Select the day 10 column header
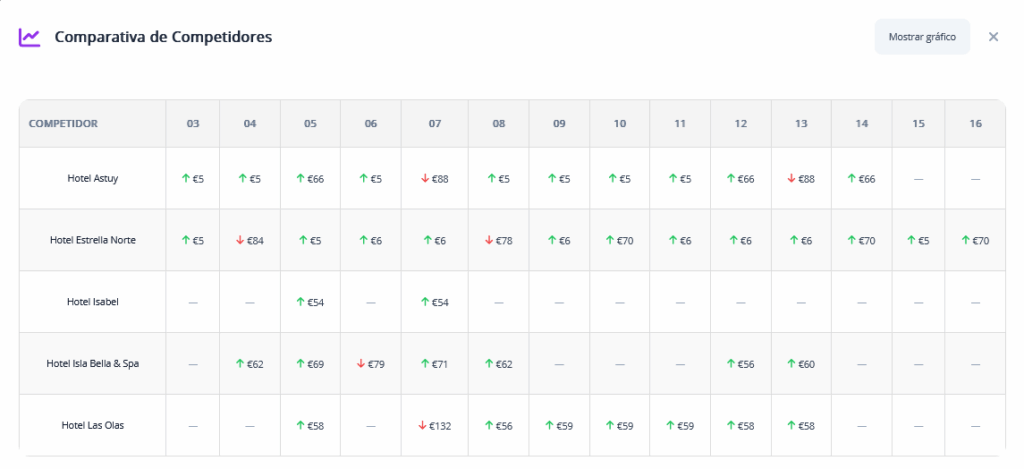 point(620,124)
